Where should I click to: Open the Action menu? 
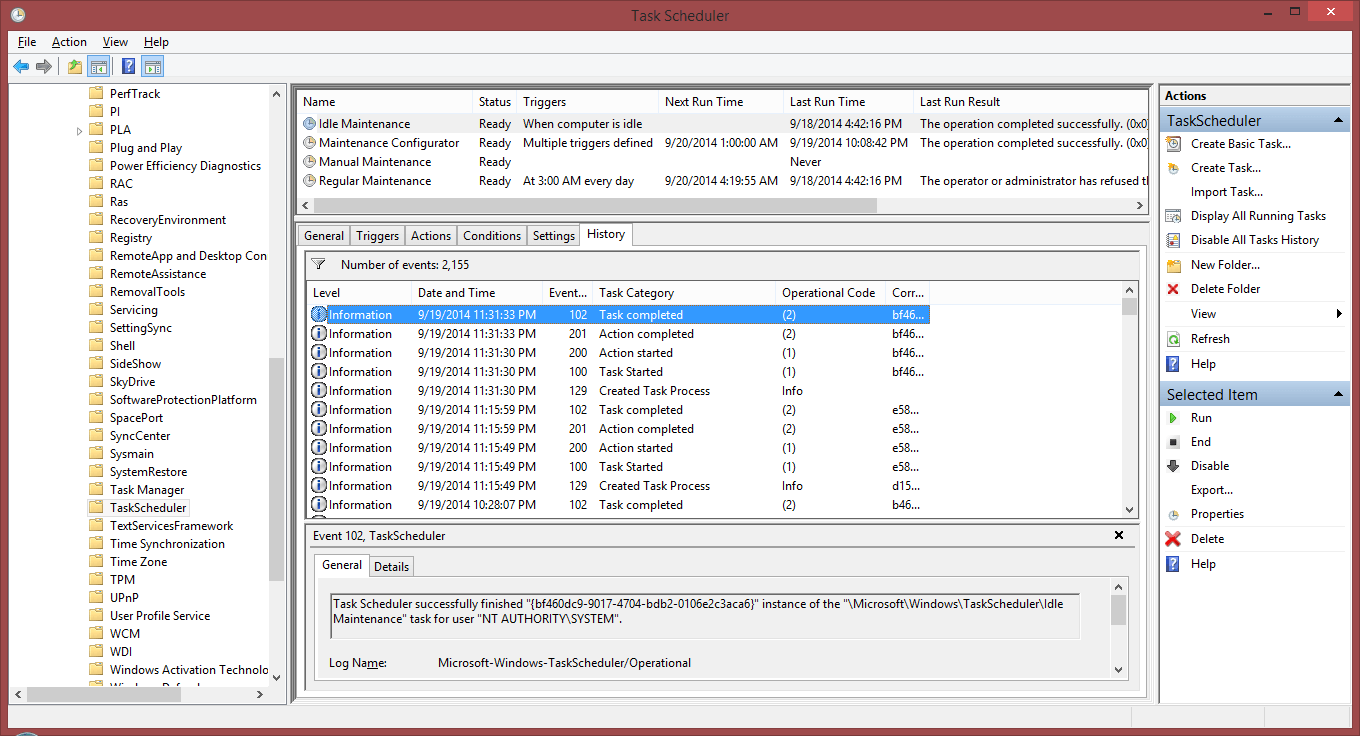click(69, 42)
